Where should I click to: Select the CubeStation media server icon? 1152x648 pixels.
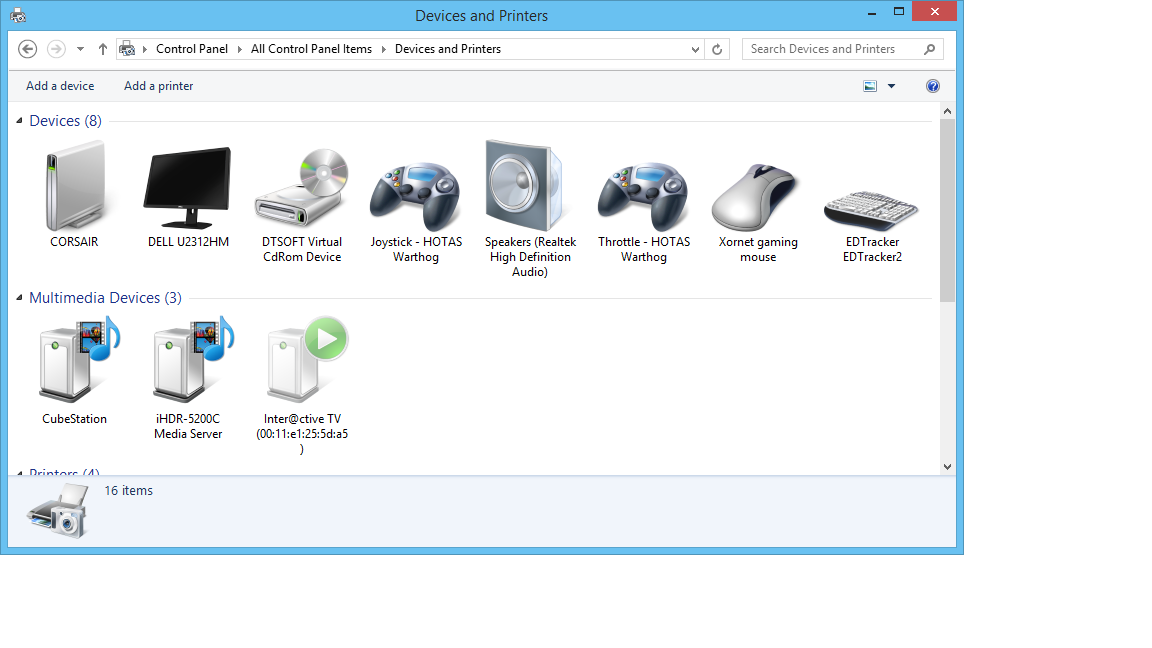pos(79,359)
